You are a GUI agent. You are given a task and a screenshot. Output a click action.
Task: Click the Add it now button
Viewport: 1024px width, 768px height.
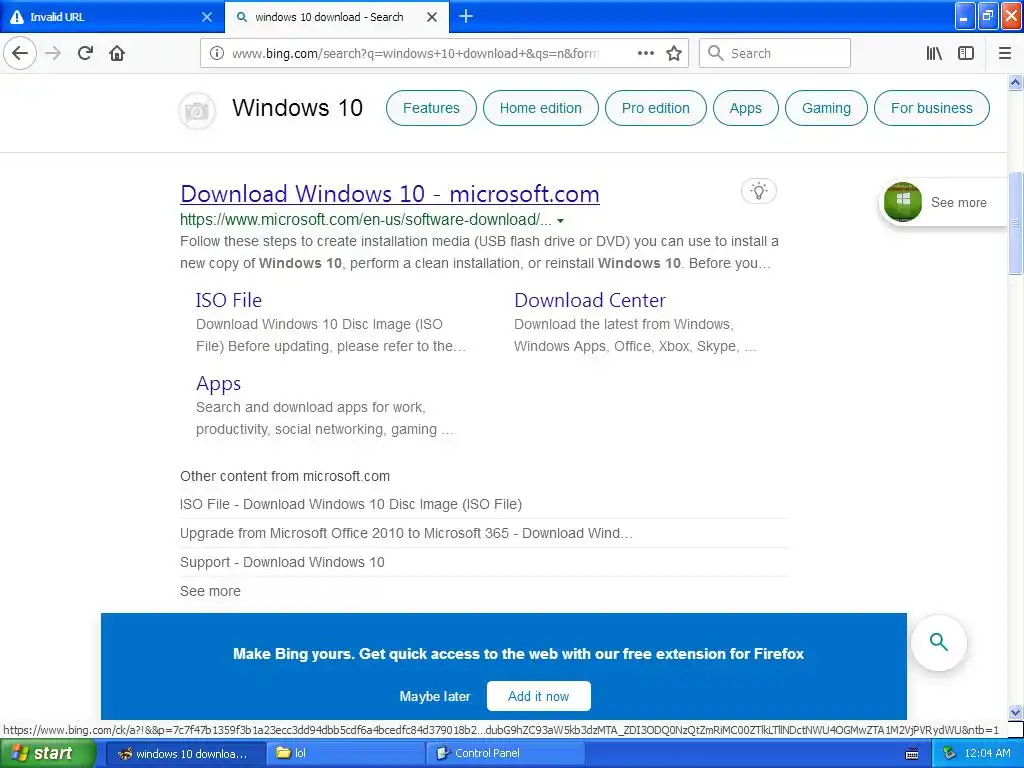[538, 696]
